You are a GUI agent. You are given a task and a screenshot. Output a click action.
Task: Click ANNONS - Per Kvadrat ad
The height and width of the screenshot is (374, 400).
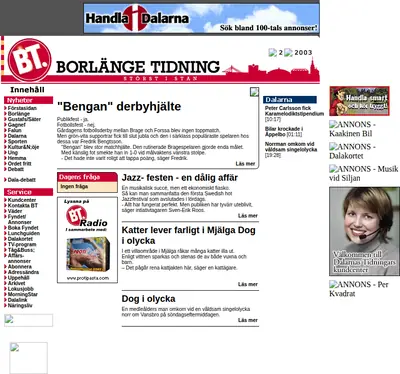click(359, 289)
